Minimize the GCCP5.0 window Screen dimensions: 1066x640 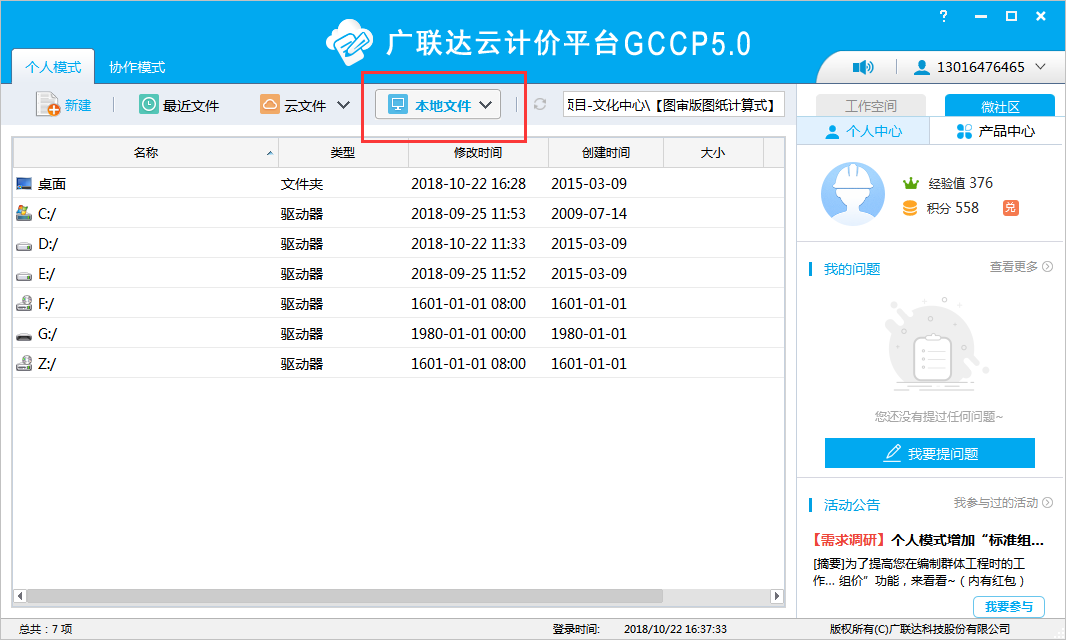click(980, 16)
